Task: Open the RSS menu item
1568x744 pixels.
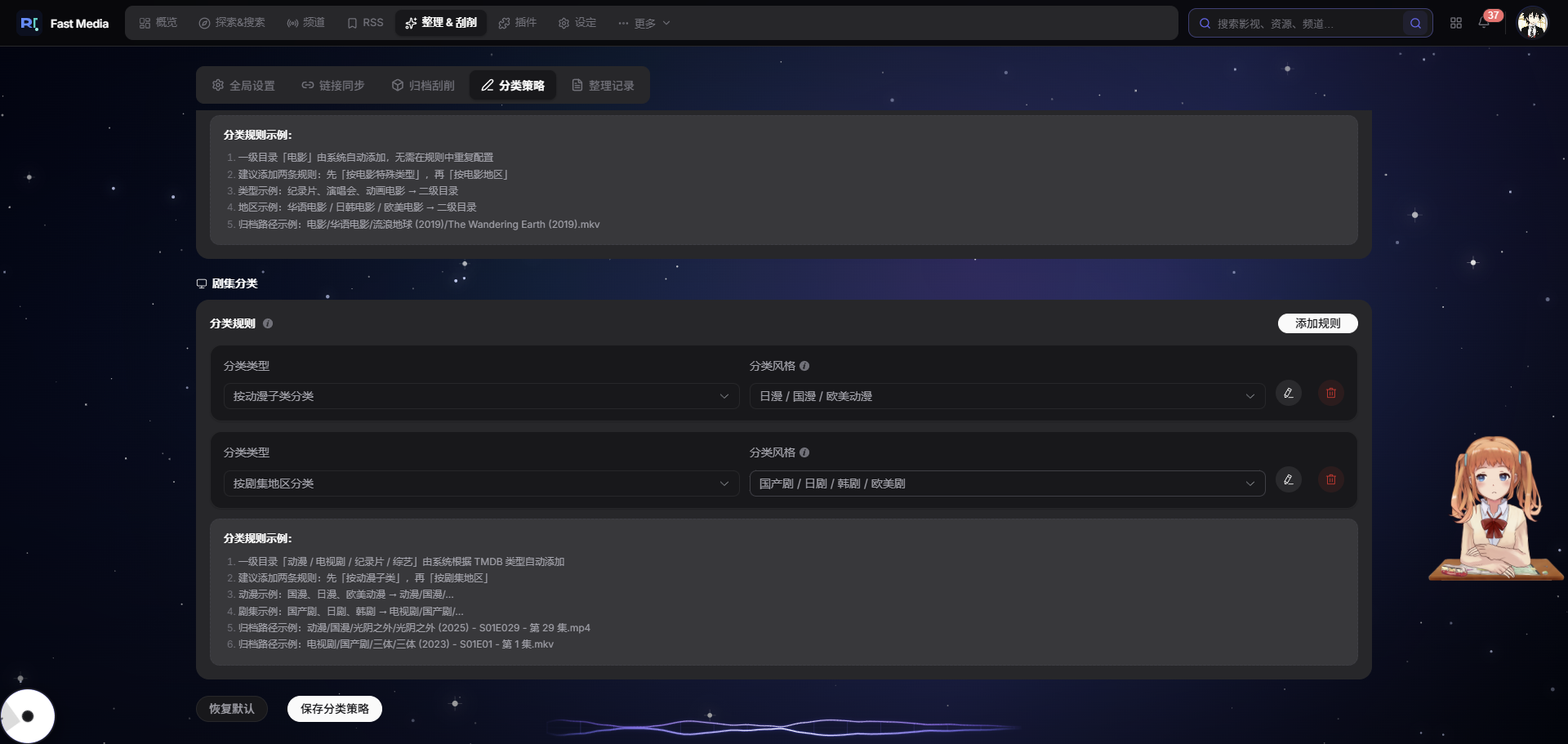Action: 365,23
